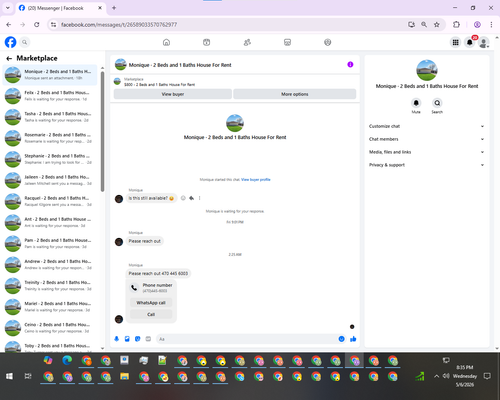Viewport: 500px width, 400px height.
Task: Open the account profile avatar menu
Action: [484, 42]
